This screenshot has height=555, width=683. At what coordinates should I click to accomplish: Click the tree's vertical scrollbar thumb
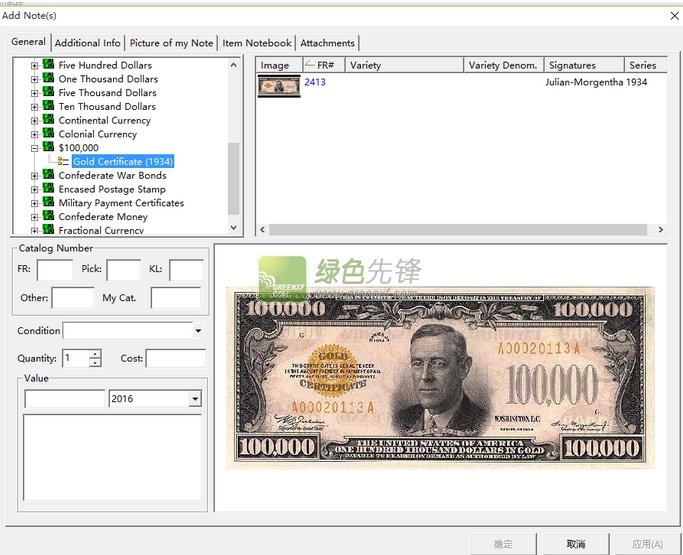[x=233, y=179]
